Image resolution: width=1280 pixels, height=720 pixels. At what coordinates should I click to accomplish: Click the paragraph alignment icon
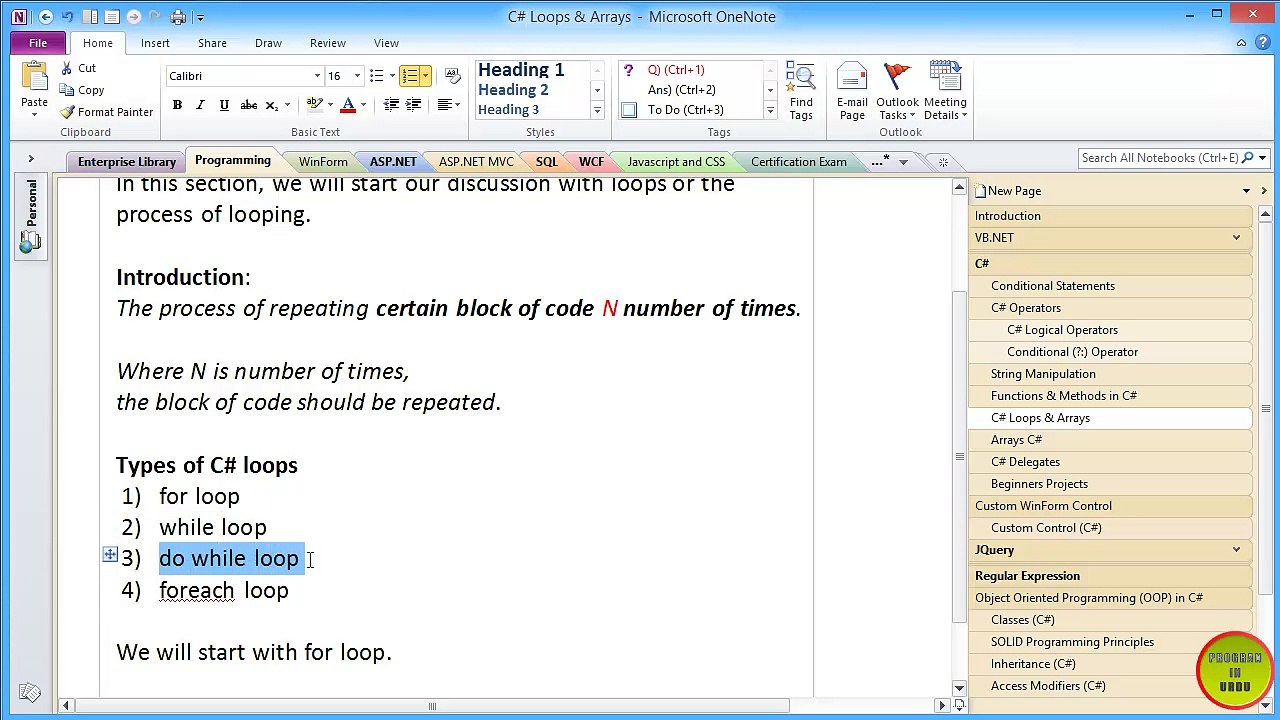(445, 105)
